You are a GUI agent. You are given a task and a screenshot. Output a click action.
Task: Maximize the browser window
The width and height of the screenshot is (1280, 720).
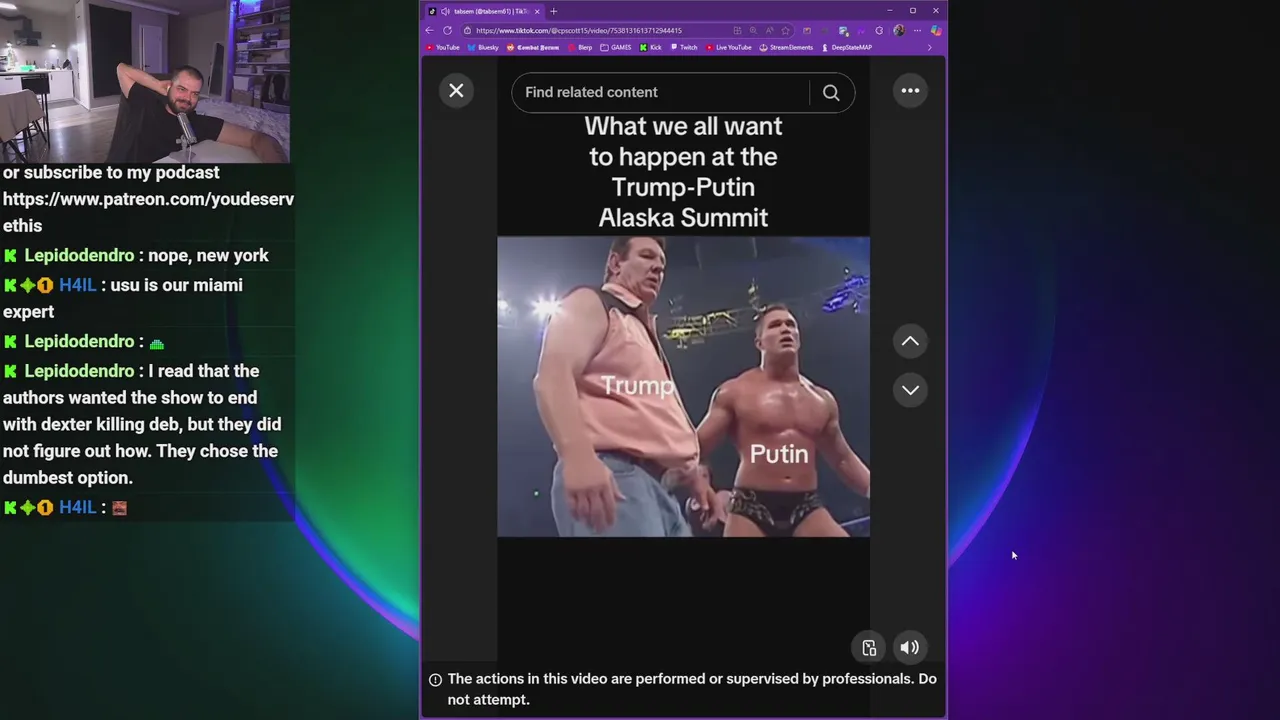click(x=913, y=10)
